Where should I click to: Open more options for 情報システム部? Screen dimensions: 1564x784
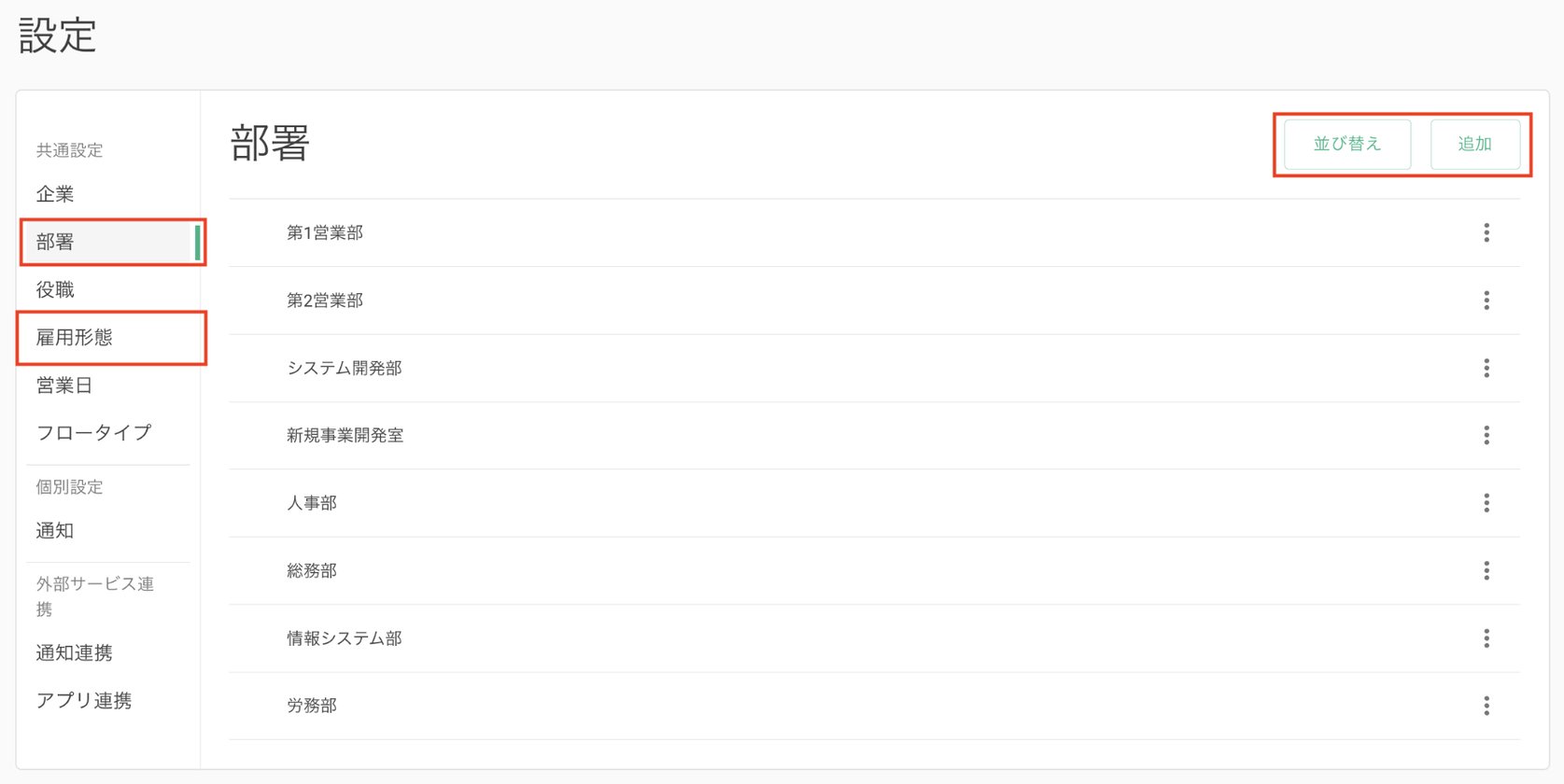[1487, 638]
